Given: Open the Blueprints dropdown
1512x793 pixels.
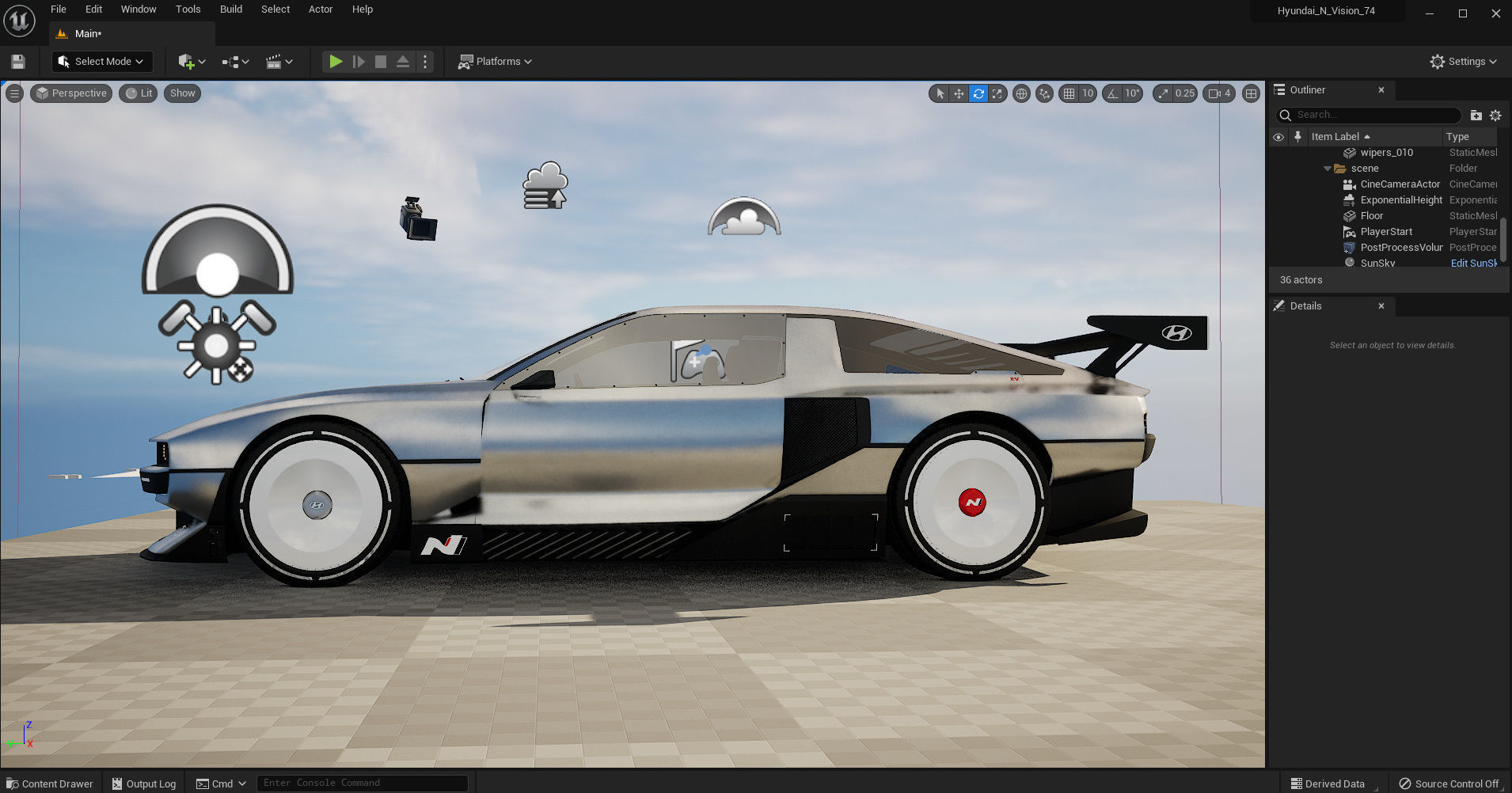Looking at the screenshot, I should 236,62.
